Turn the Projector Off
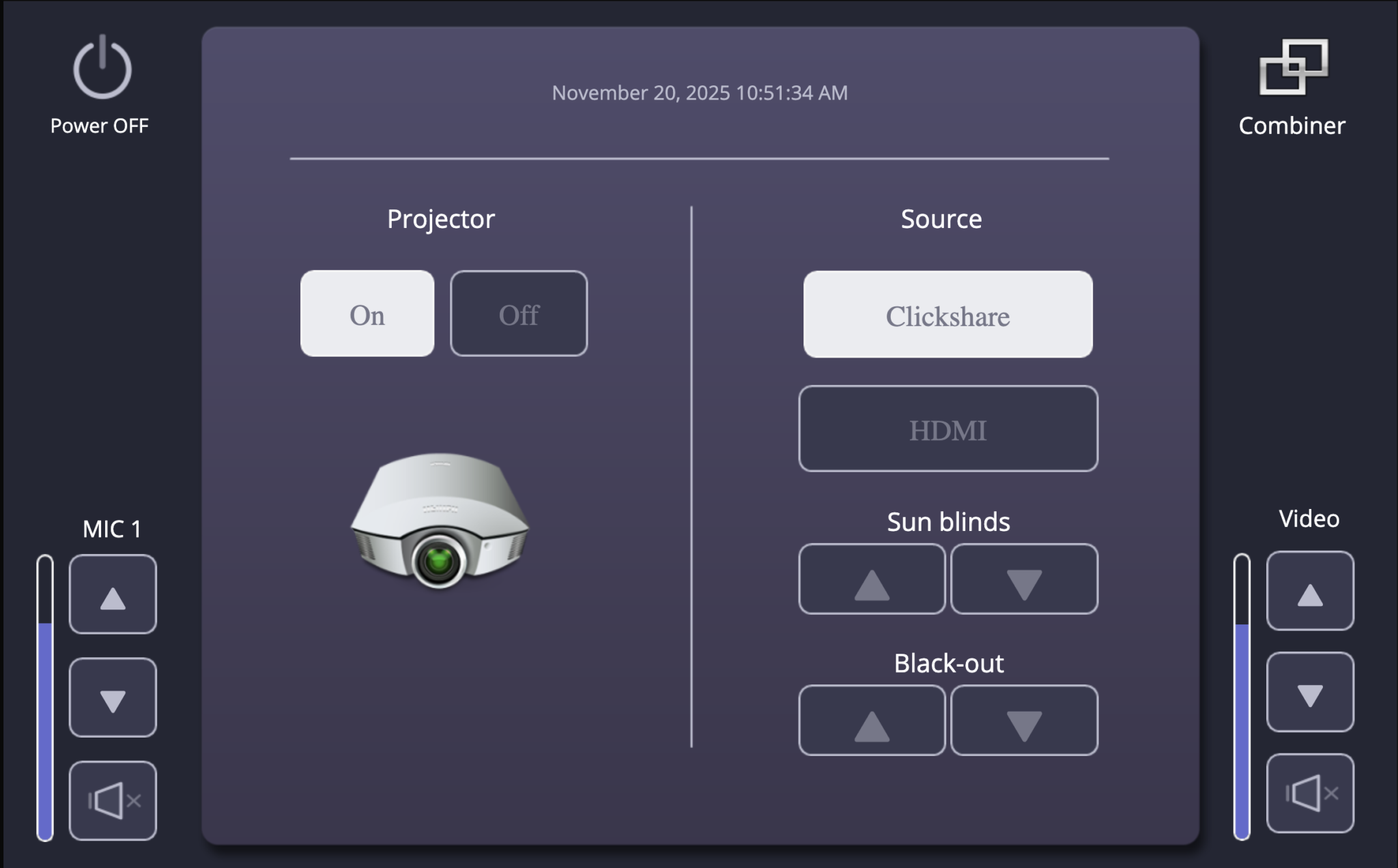This screenshot has height=868, width=1398. (519, 314)
